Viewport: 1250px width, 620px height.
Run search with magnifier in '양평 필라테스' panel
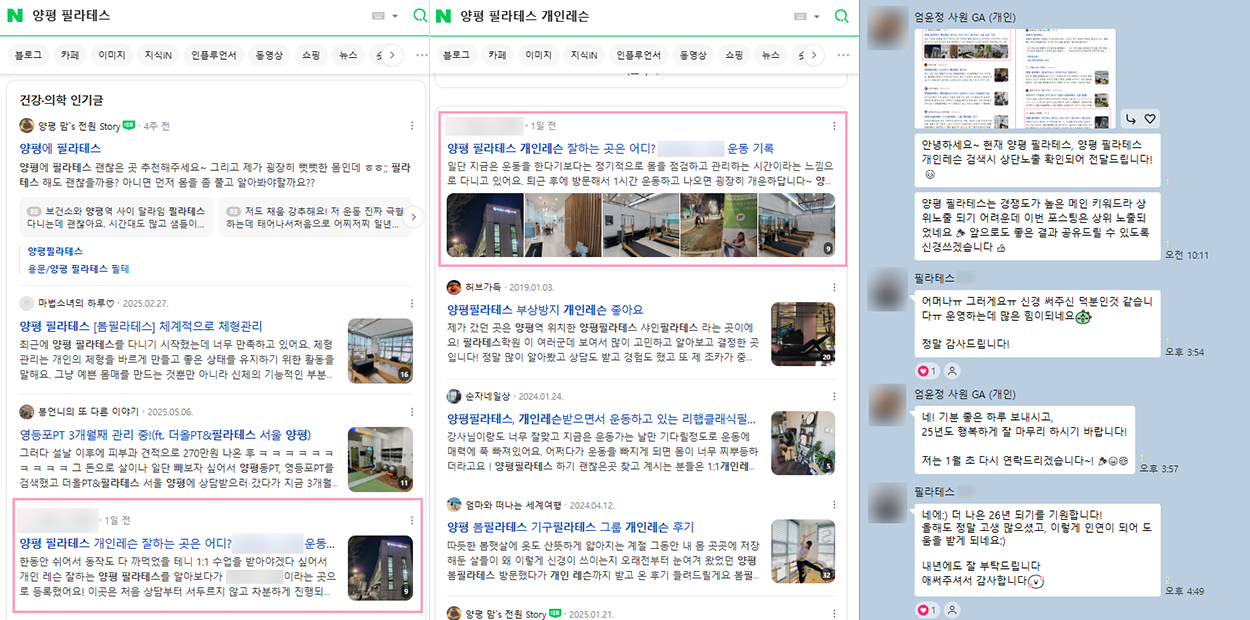coord(419,16)
